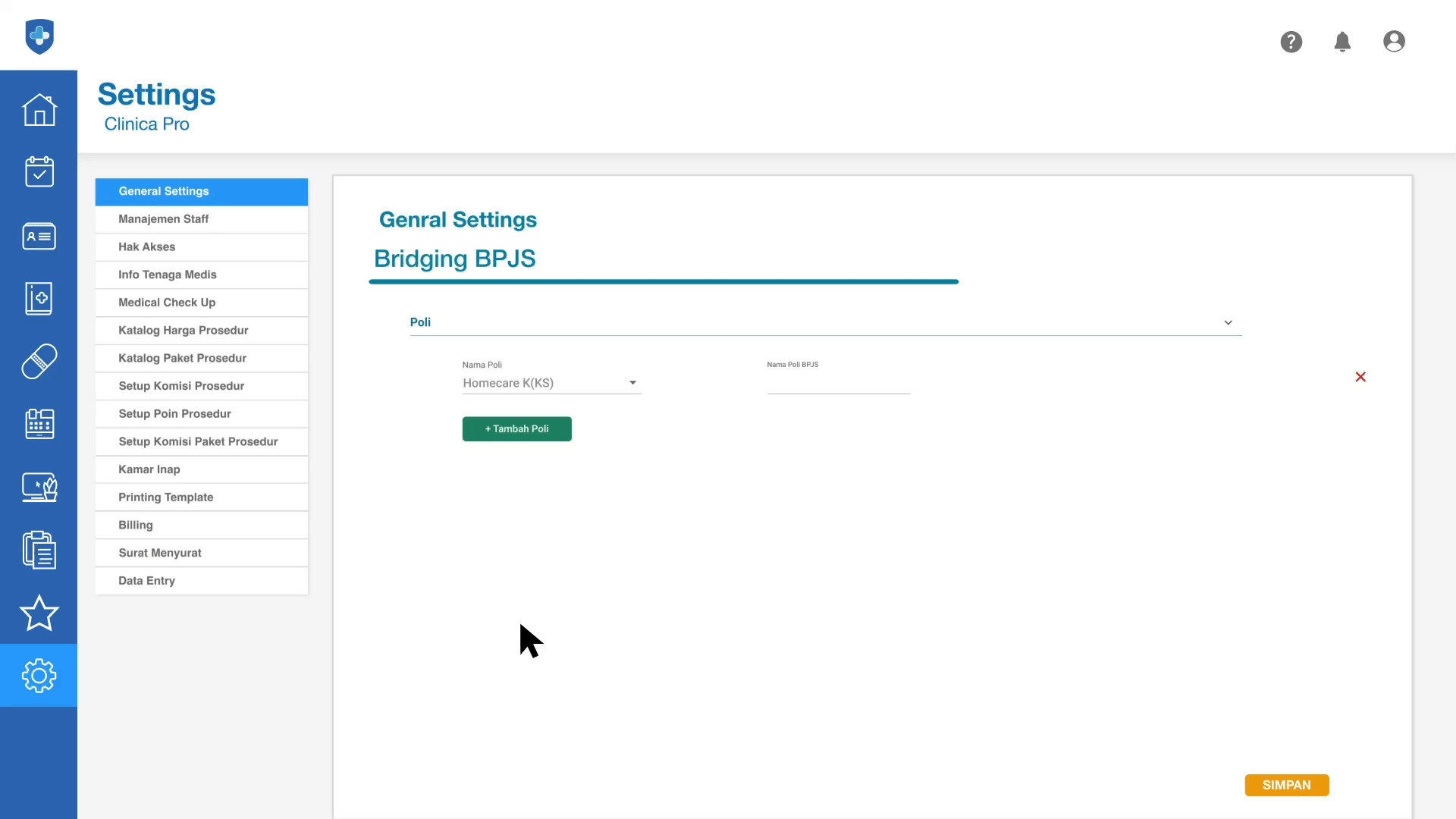Click the Tambah Poli button
This screenshot has height=819, width=1456.
point(516,429)
